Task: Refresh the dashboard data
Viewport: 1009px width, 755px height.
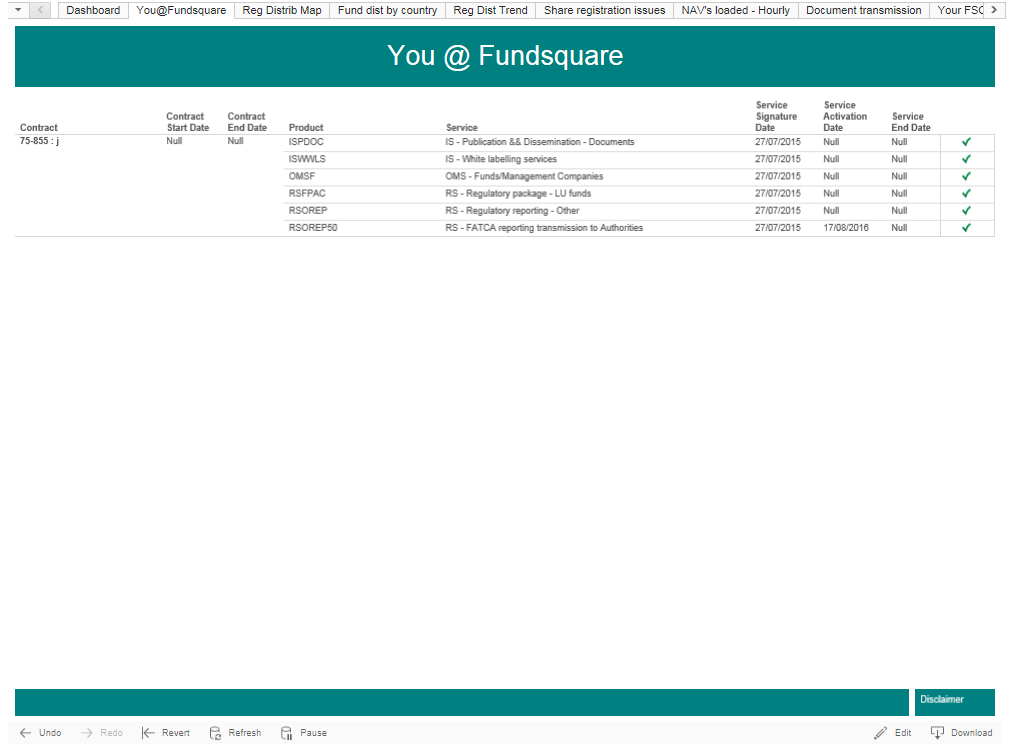Action: tap(215, 733)
